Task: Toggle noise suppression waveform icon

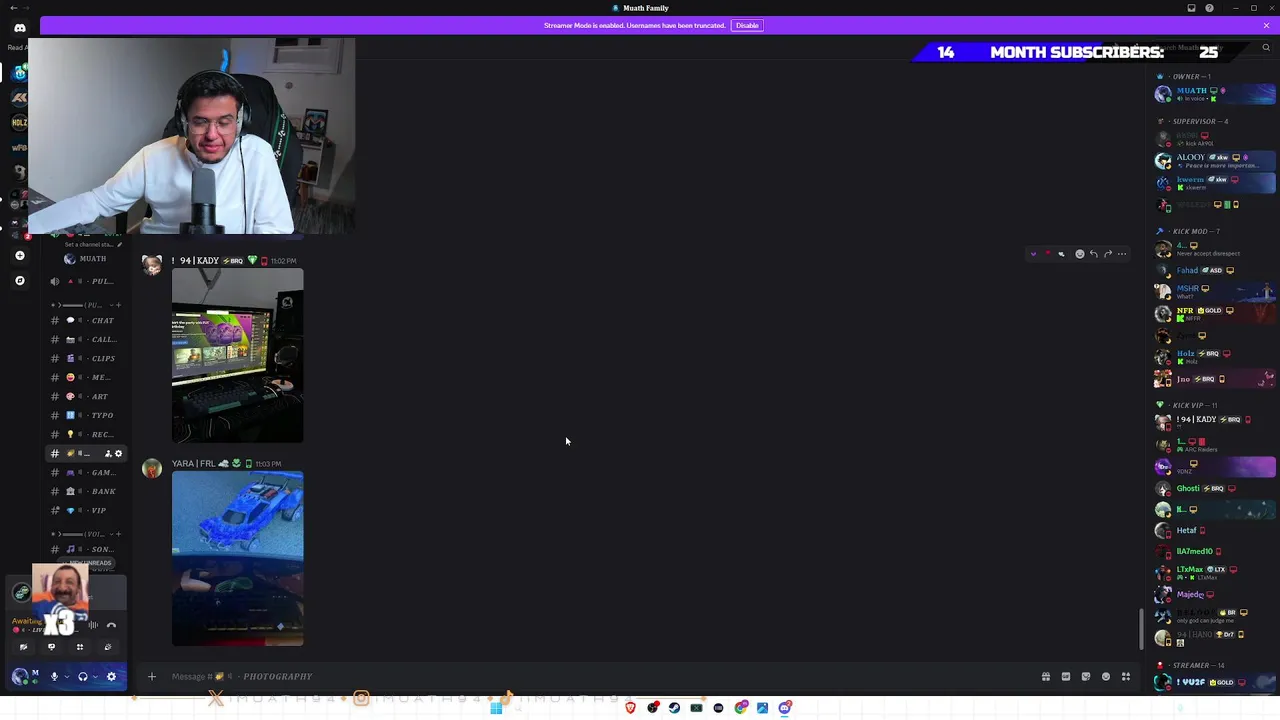Action: pos(93,626)
